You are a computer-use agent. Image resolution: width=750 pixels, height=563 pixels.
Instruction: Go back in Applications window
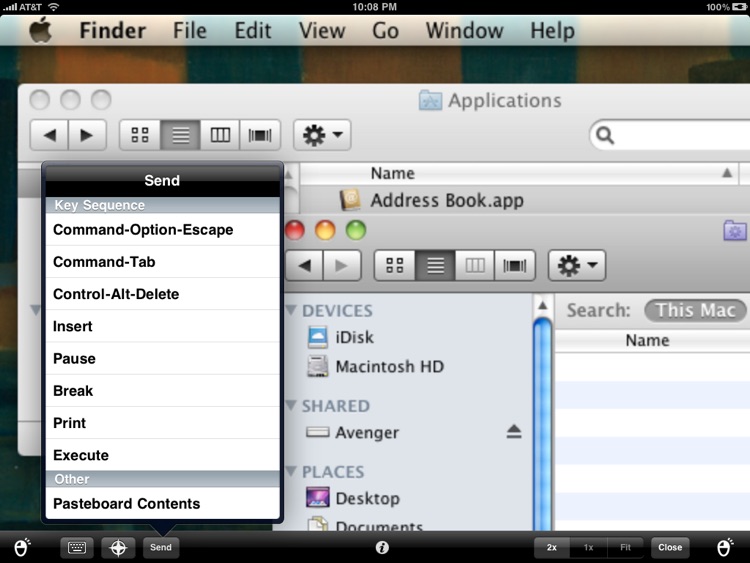[49, 135]
